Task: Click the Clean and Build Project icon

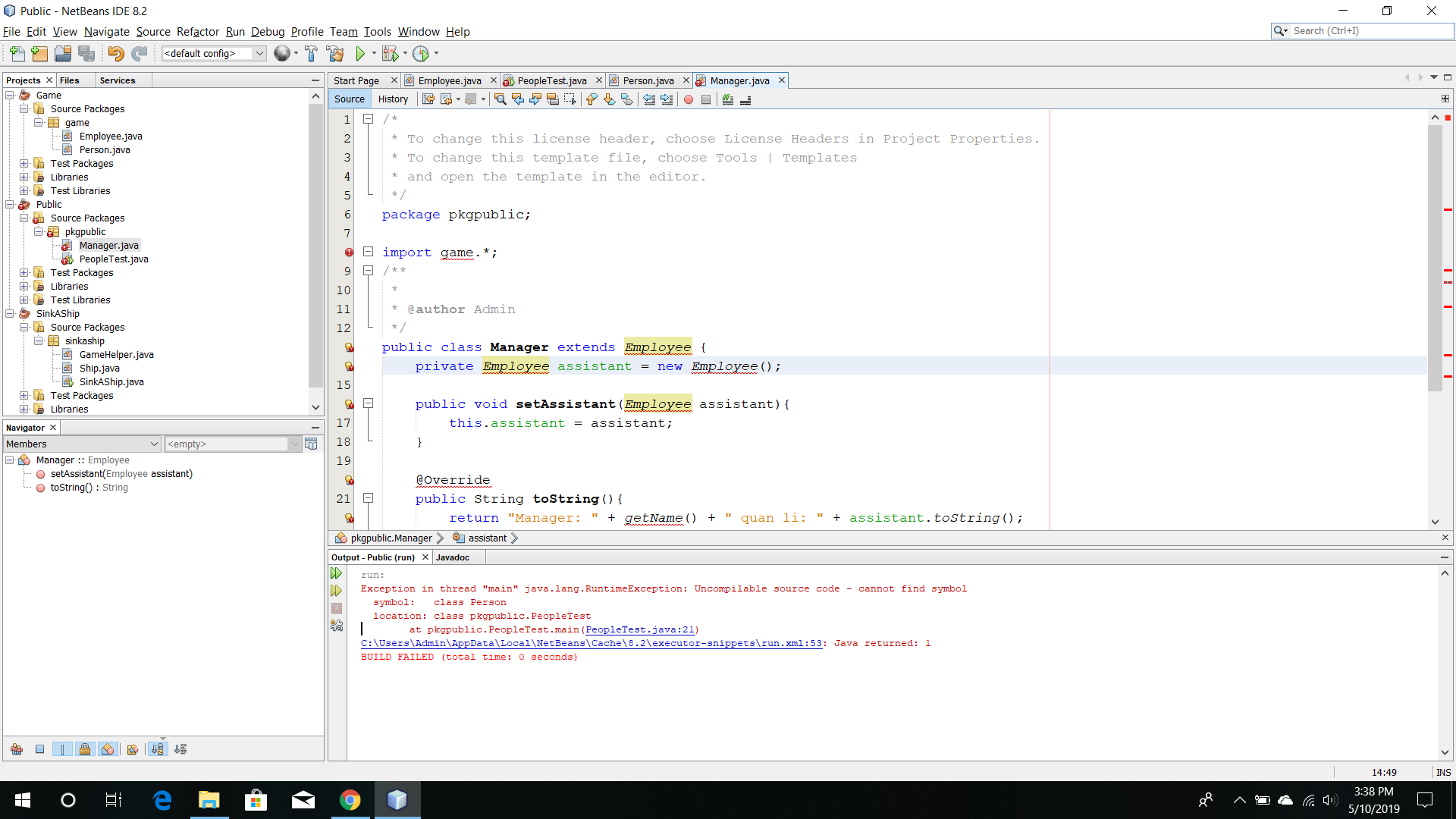Action: pos(334,54)
